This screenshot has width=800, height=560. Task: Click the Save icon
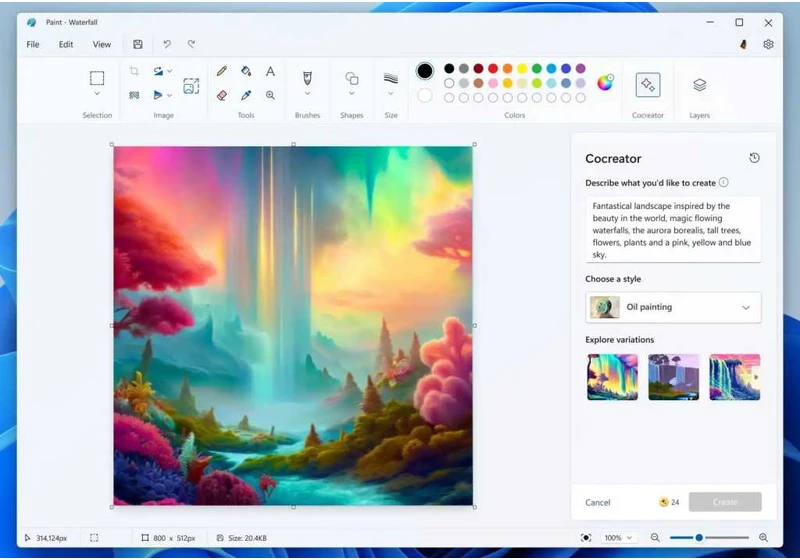point(138,44)
